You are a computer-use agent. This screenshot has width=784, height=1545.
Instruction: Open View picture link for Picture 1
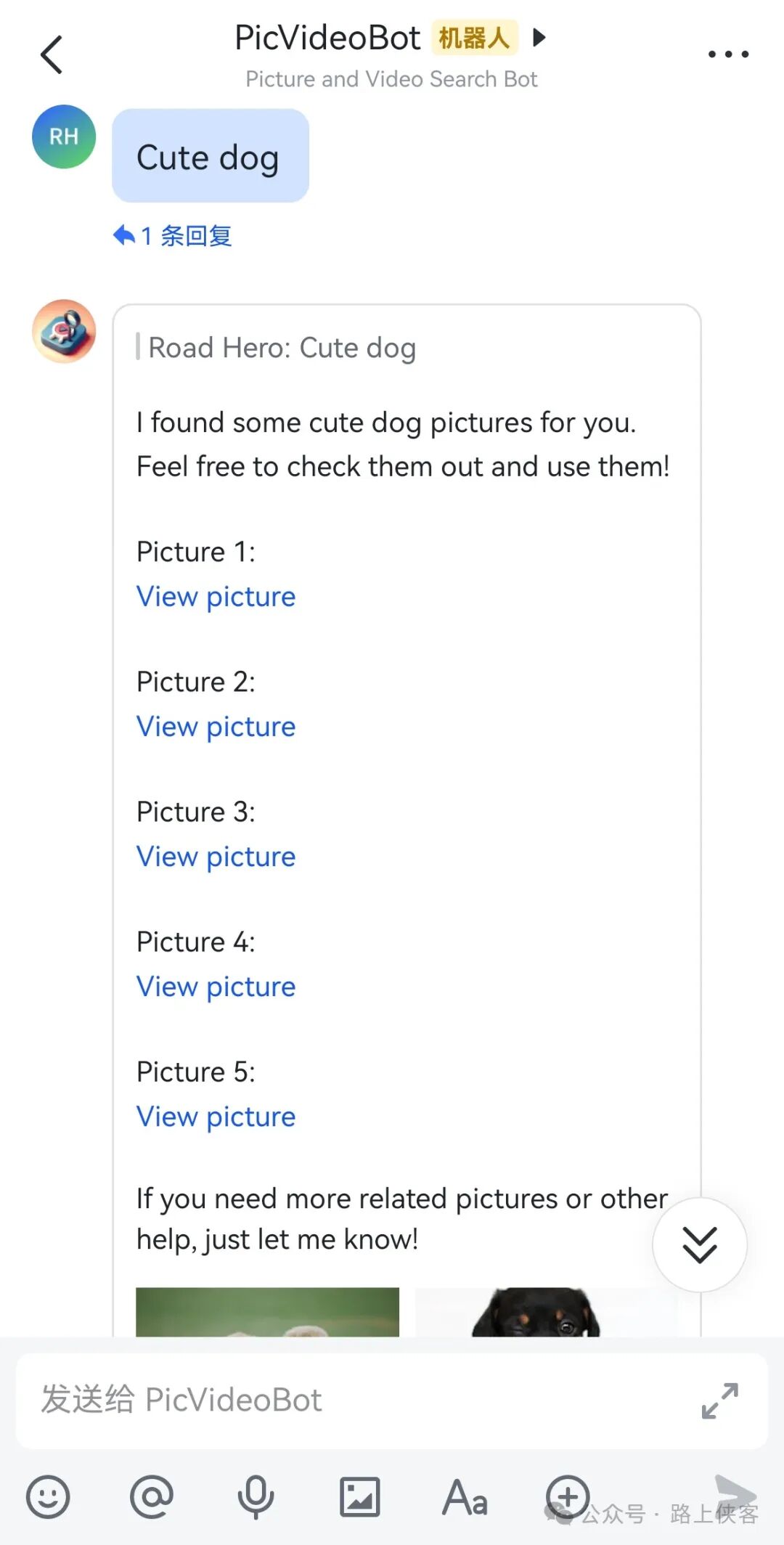216,597
